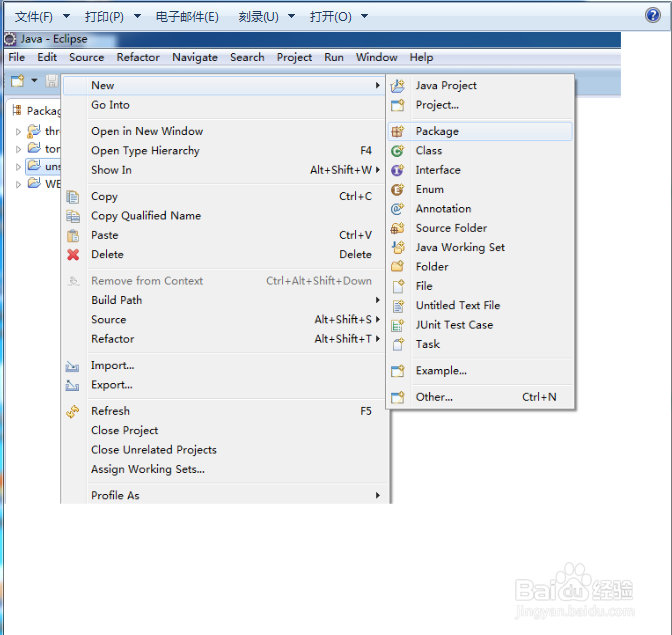This screenshot has width=672, height=635.
Task: Open the File menu in the Eclipse menu bar
Action: [x=17, y=57]
